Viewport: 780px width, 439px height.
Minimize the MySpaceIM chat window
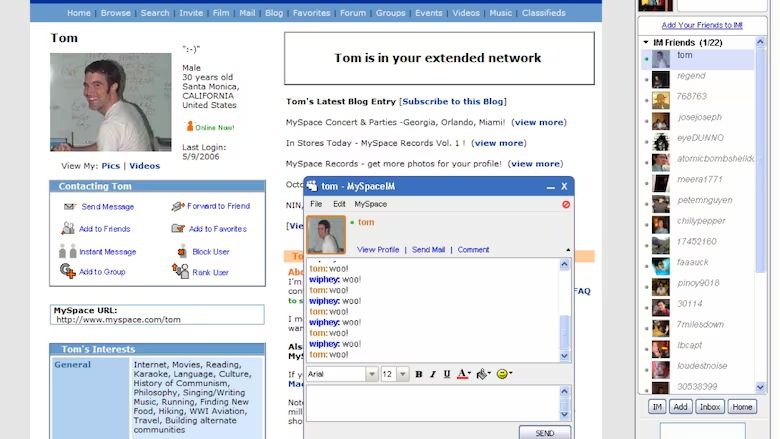550,186
